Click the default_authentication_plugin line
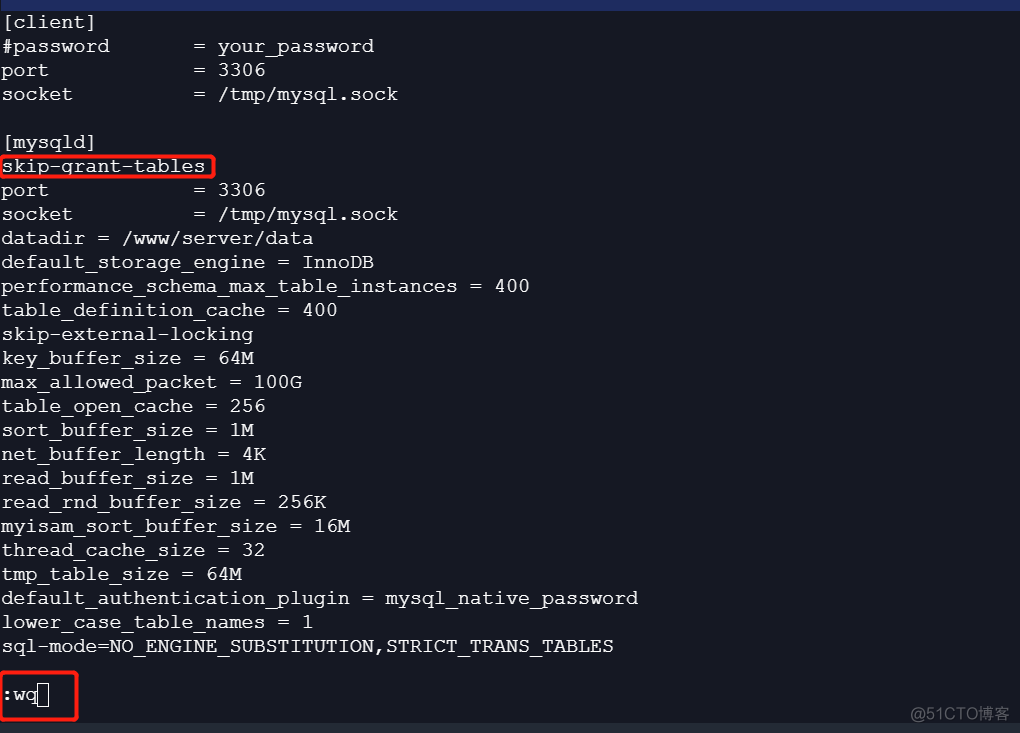Image resolution: width=1020 pixels, height=733 pixels. [319, 598]
